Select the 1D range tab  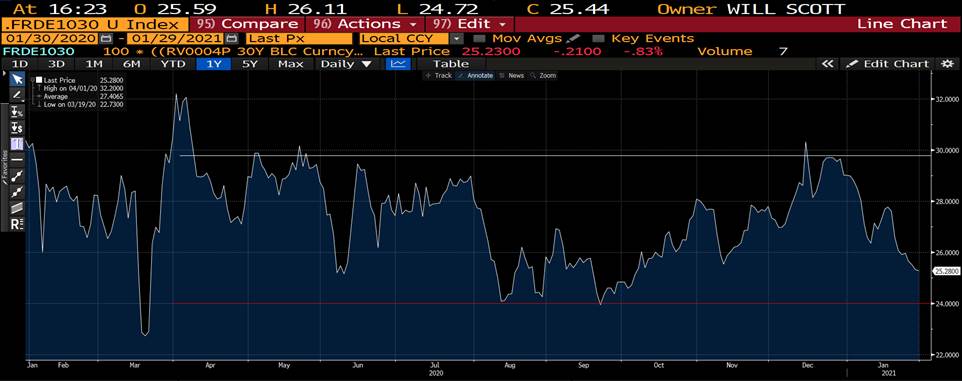20,64
